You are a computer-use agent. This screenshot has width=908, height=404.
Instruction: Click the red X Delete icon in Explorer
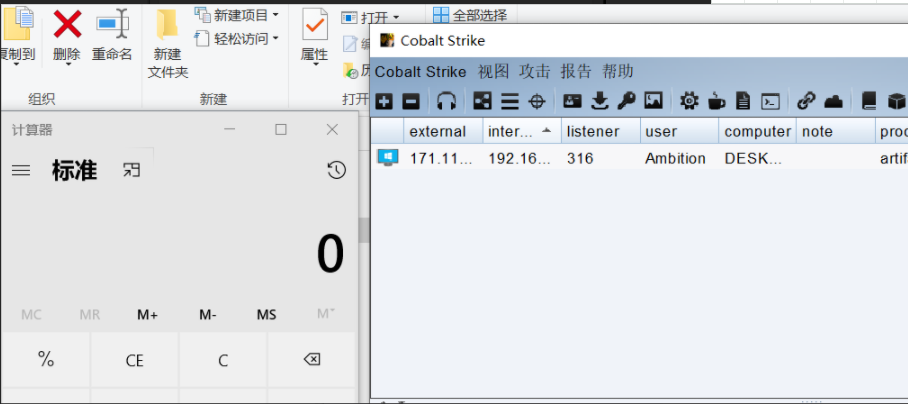coord(67,24)
